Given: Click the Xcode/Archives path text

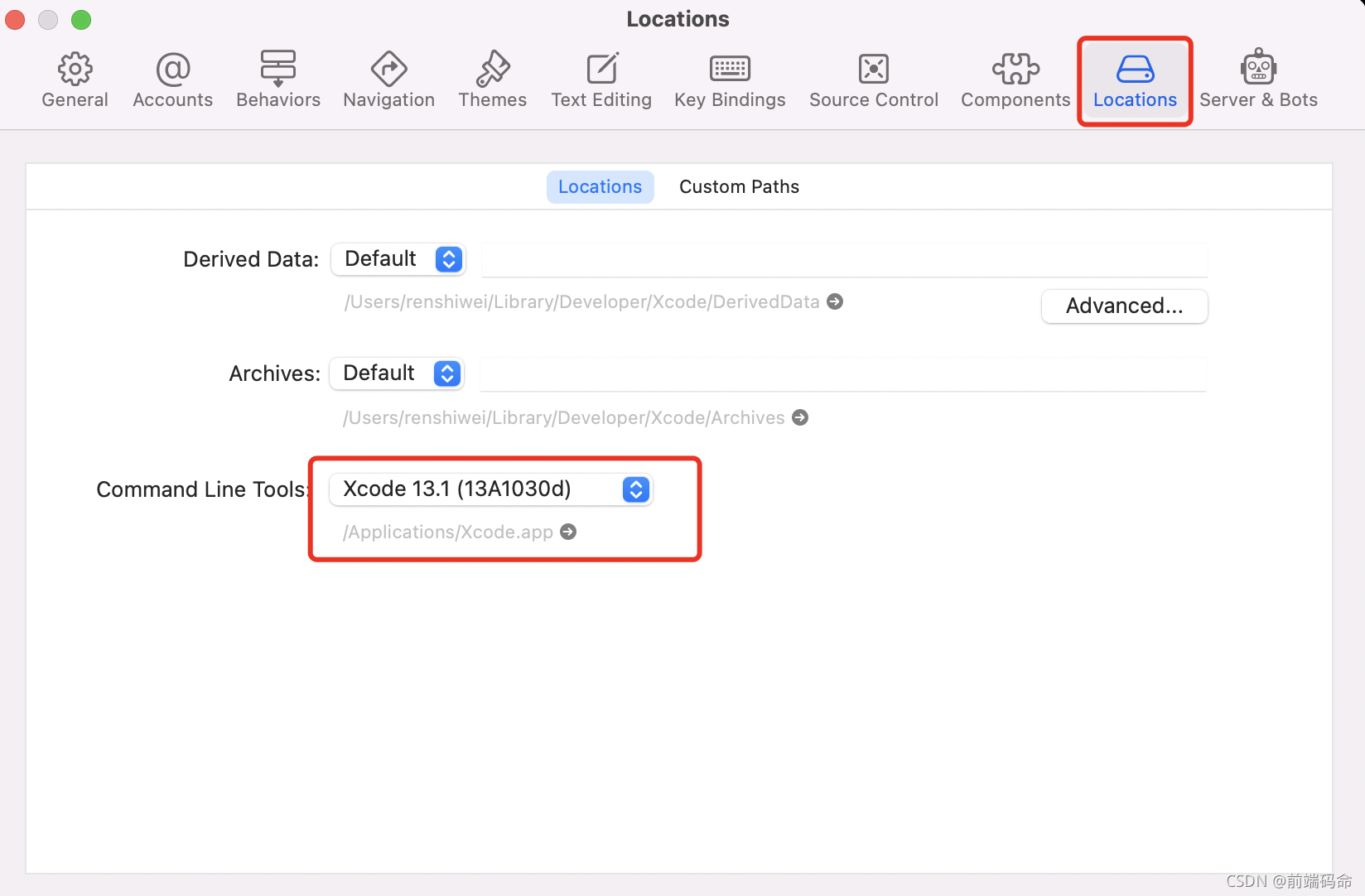Looking at the screenshot, I should point(563,417).
